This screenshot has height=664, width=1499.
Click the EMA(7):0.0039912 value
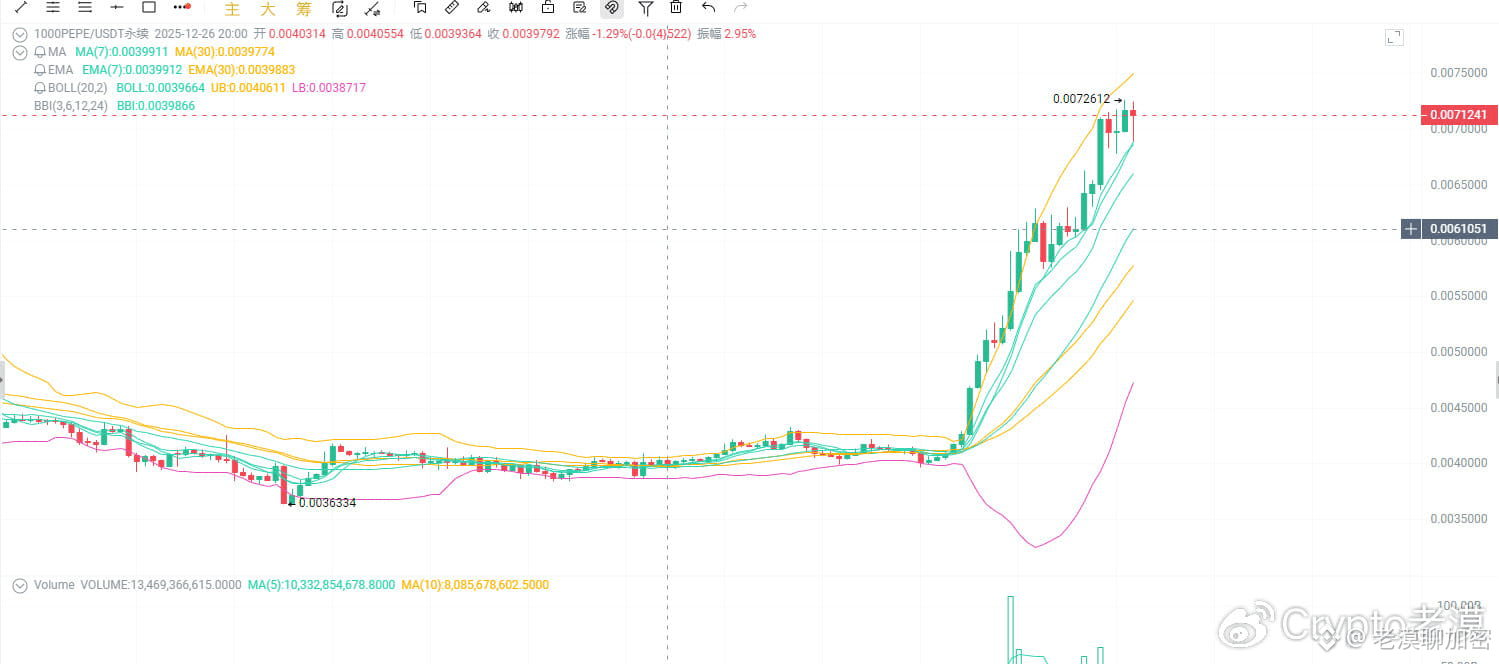[x=132, y=70]
